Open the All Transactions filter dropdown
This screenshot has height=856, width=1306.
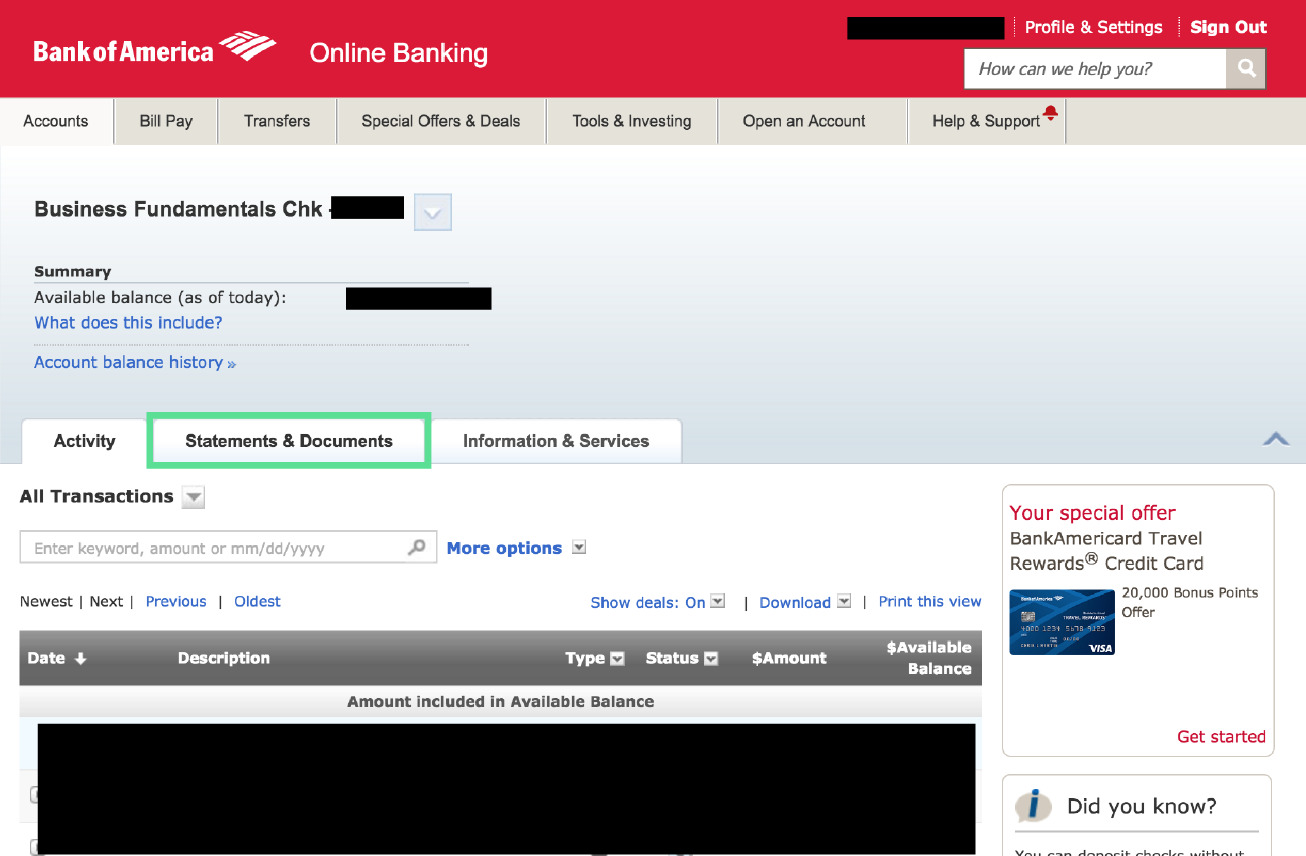[192, 497]
